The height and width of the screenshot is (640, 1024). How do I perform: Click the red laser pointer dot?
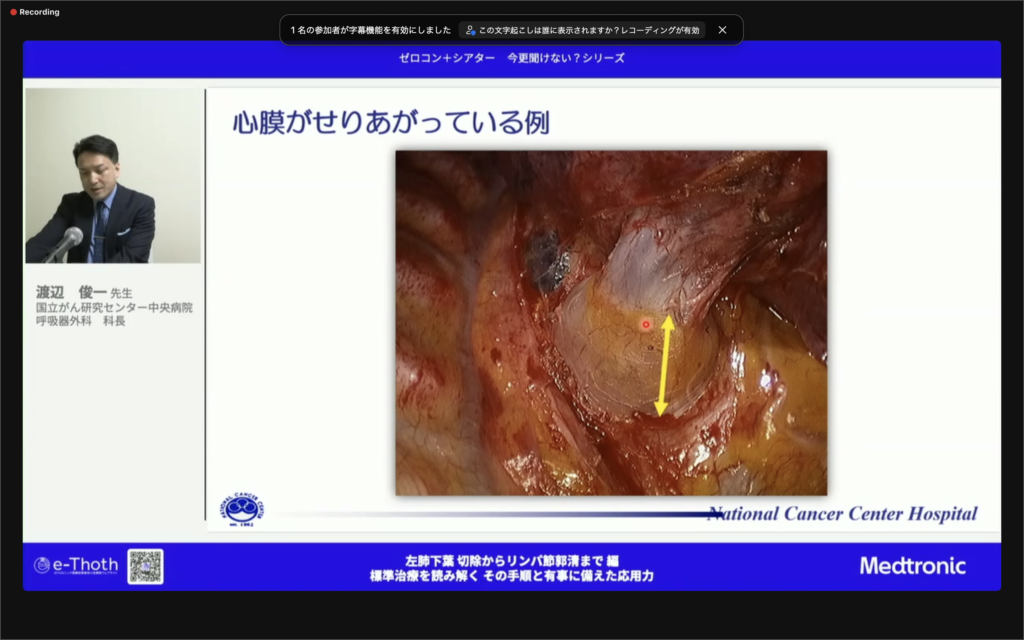pyautogui.click(x=646, y=324)
